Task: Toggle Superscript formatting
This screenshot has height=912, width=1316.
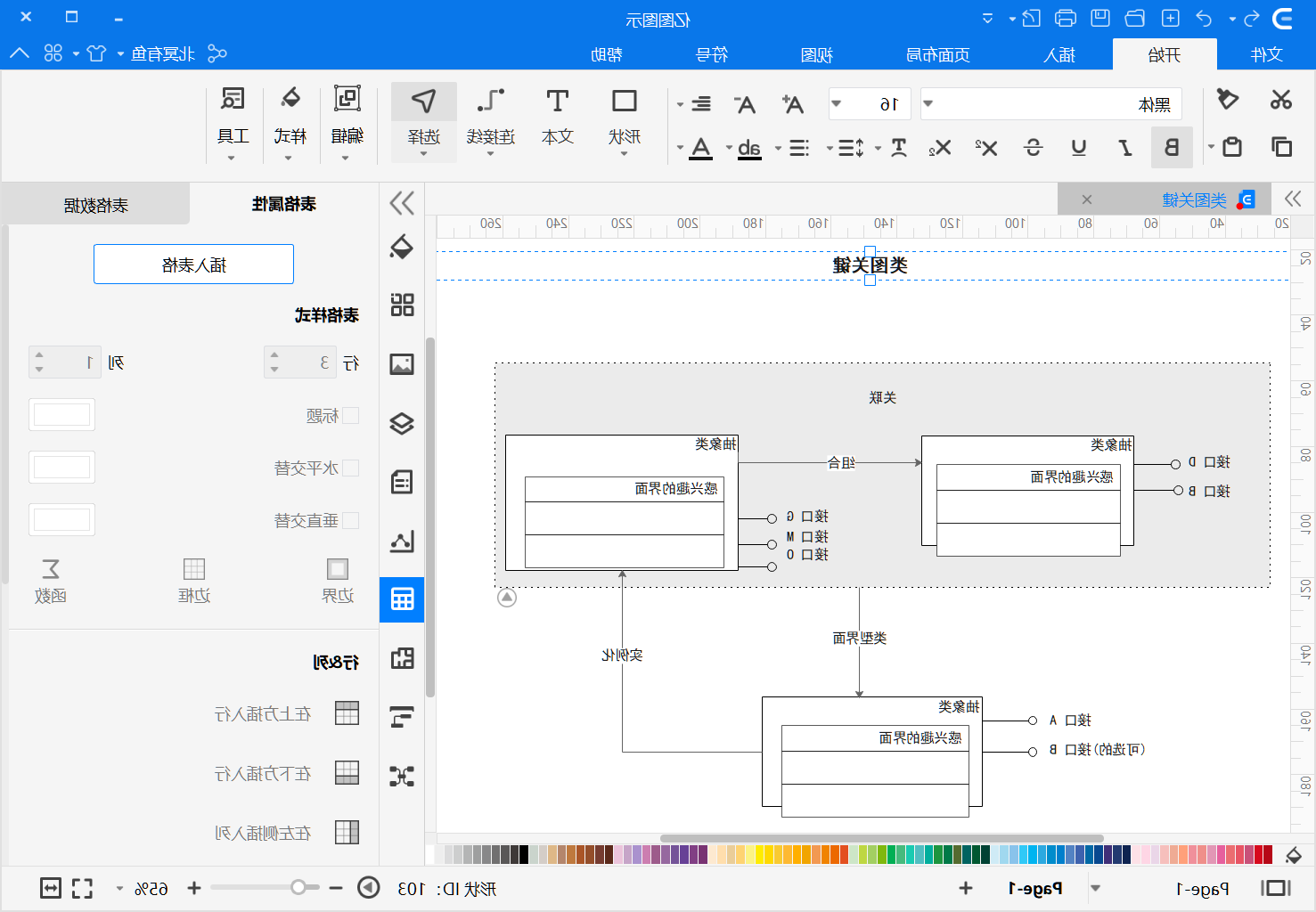Action: click(986, 147)
